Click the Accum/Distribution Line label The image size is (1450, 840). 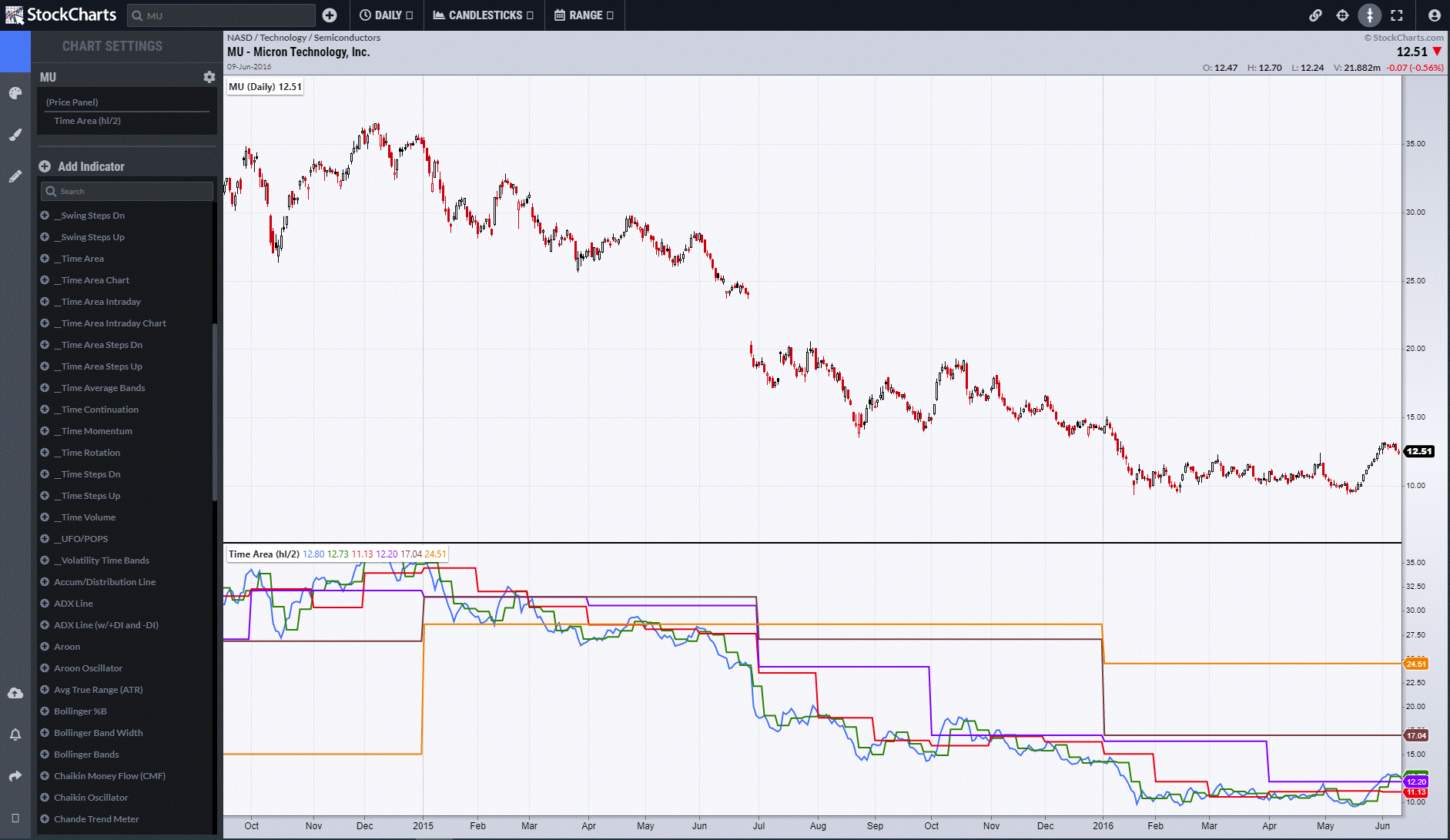tap(105, 582)
